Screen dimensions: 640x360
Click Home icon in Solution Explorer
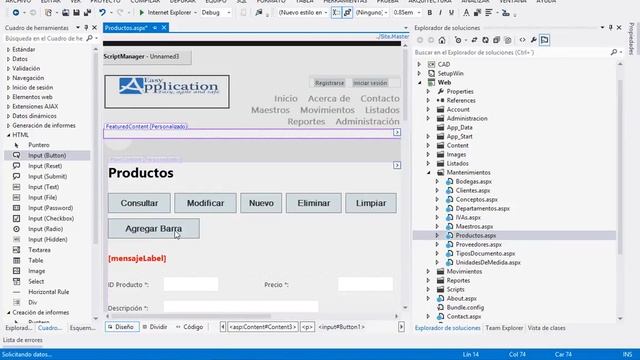(442, 40)
